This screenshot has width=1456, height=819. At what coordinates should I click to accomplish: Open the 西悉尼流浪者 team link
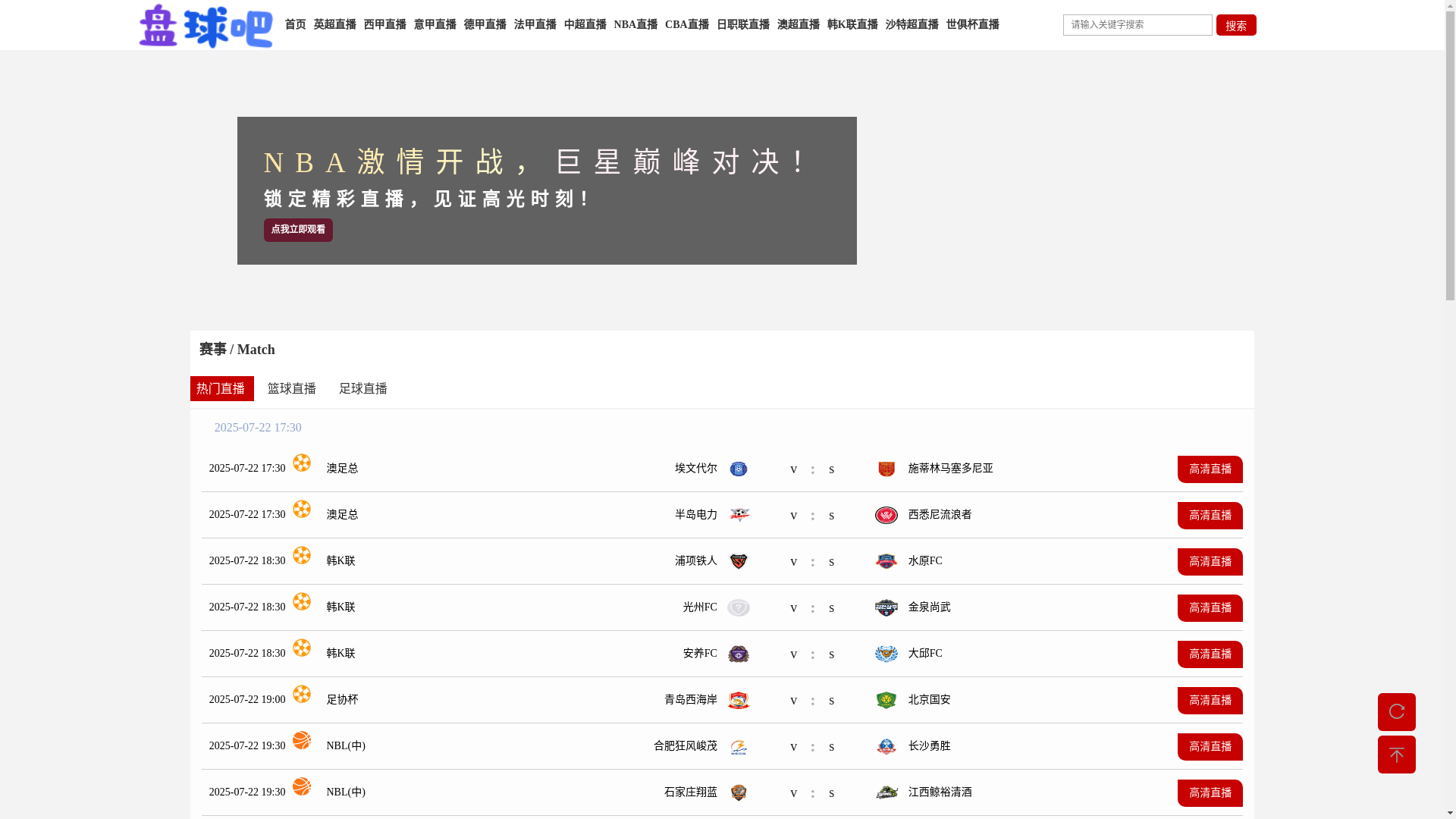coord(940,515)
